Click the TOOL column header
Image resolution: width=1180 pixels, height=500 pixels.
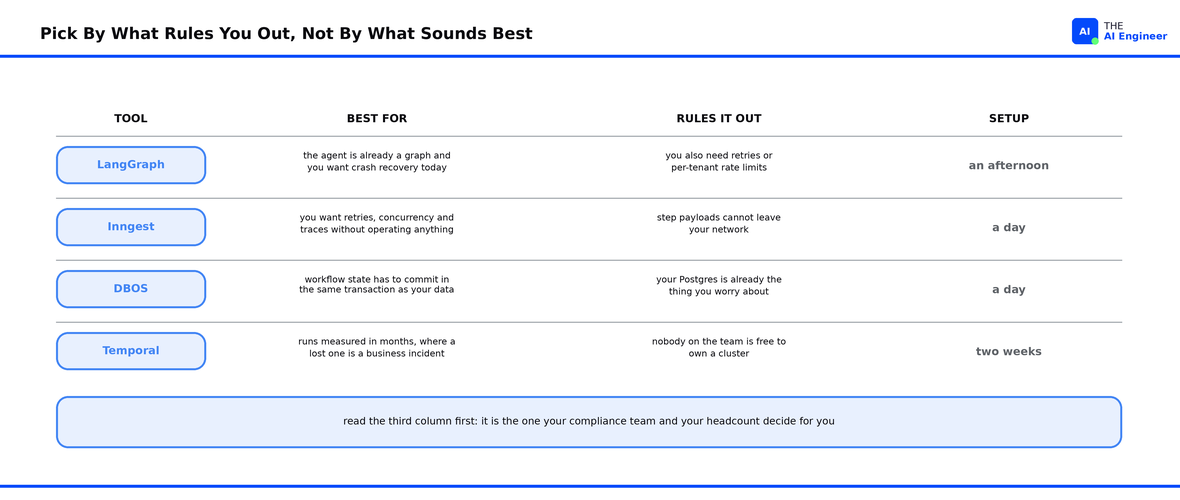[x=131, y=118]
